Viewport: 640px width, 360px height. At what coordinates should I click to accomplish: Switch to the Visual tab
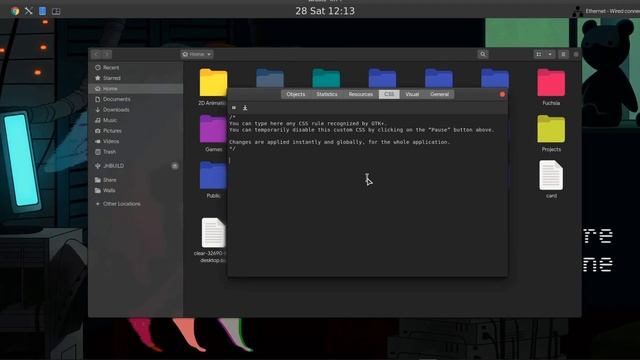click(x=412, y=94)
